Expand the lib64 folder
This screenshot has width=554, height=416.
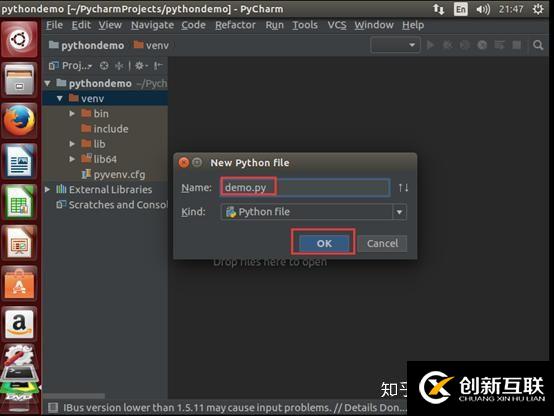coord(72,159)
